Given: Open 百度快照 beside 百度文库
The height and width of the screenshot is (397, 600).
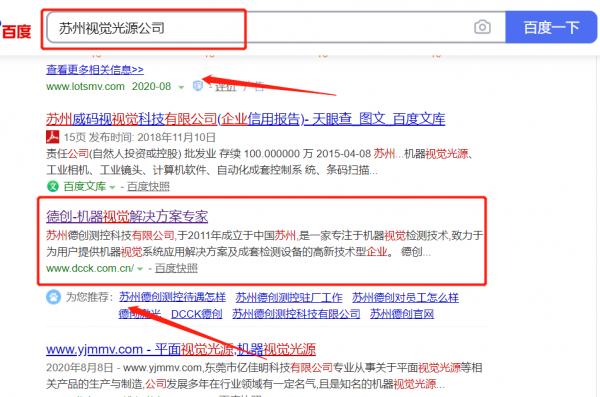Looking at the screenshot, I should [x=148, y=186].
